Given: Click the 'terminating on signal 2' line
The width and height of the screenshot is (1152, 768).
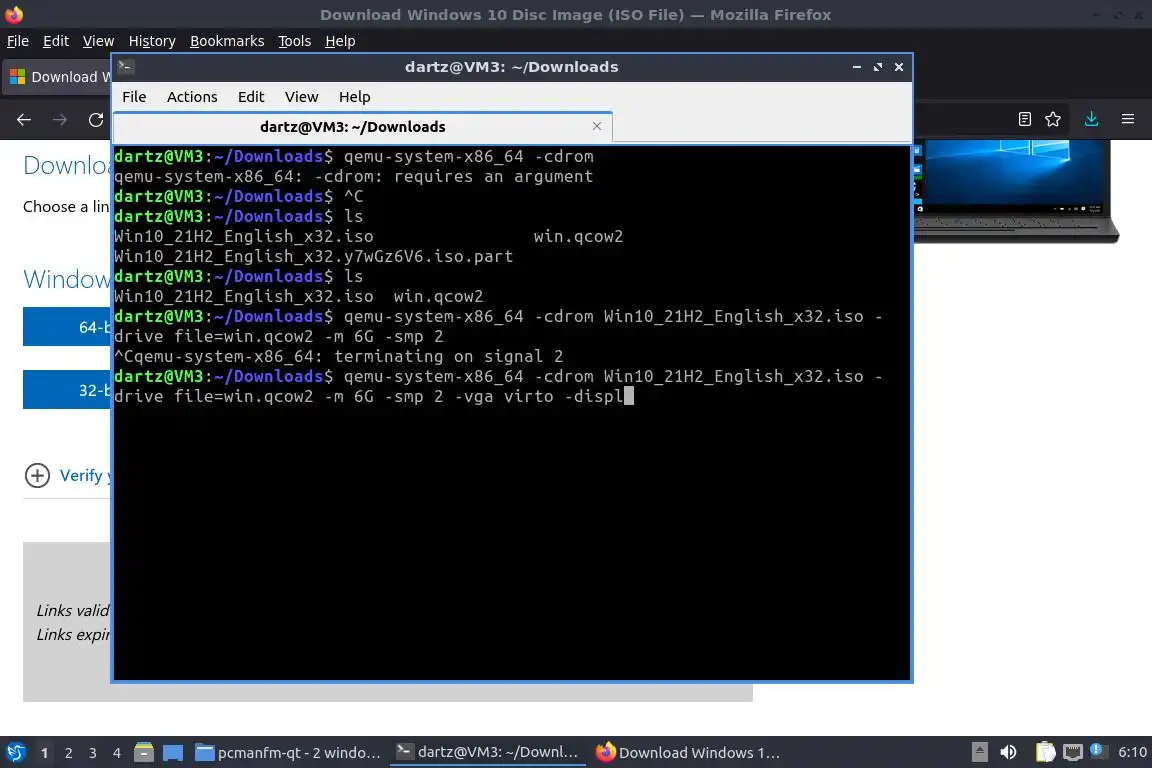Looking at the screenshot, I should tap(339, 356).
